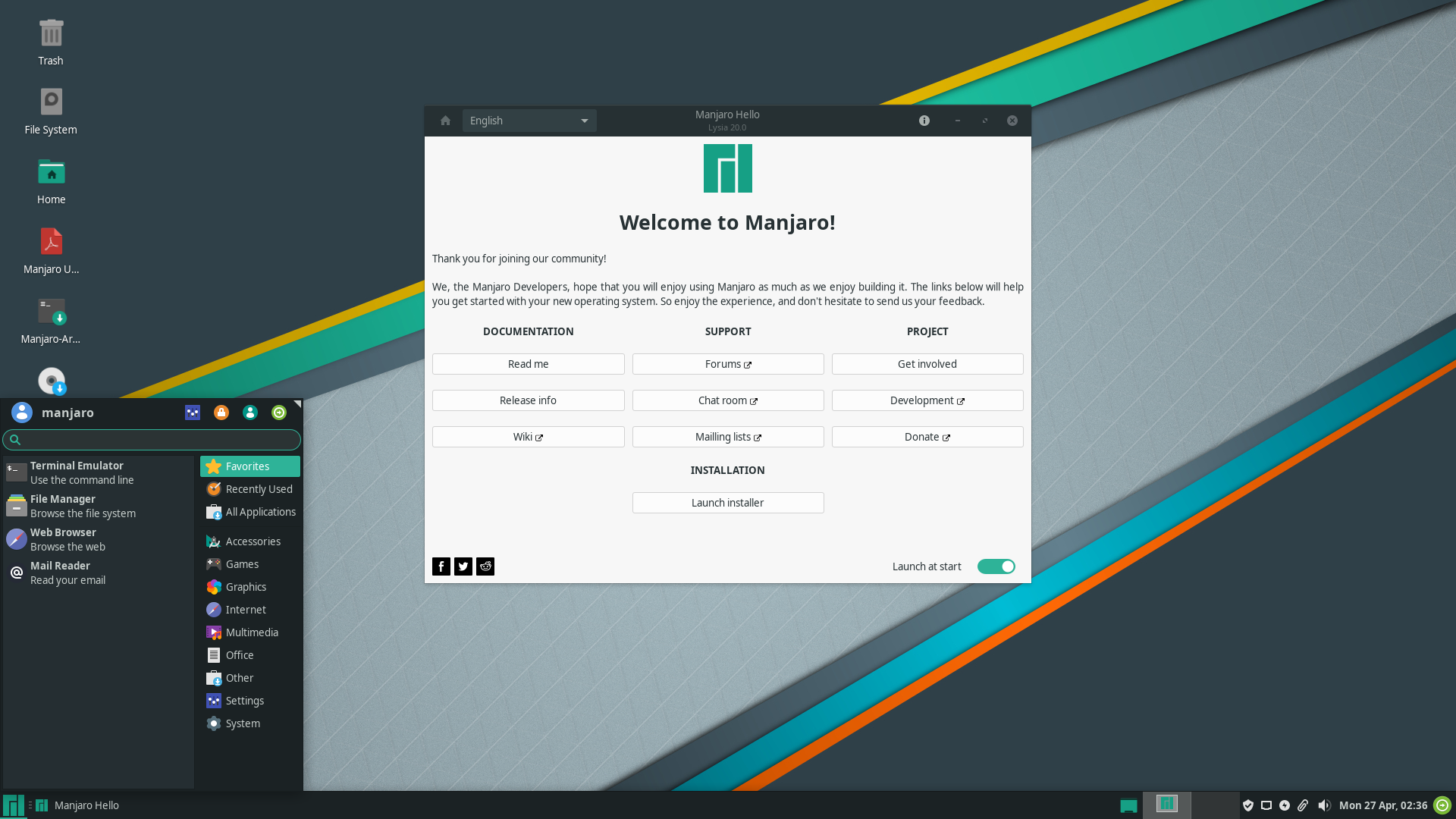
Task: Open the System menu category
Action: [243, 723]
